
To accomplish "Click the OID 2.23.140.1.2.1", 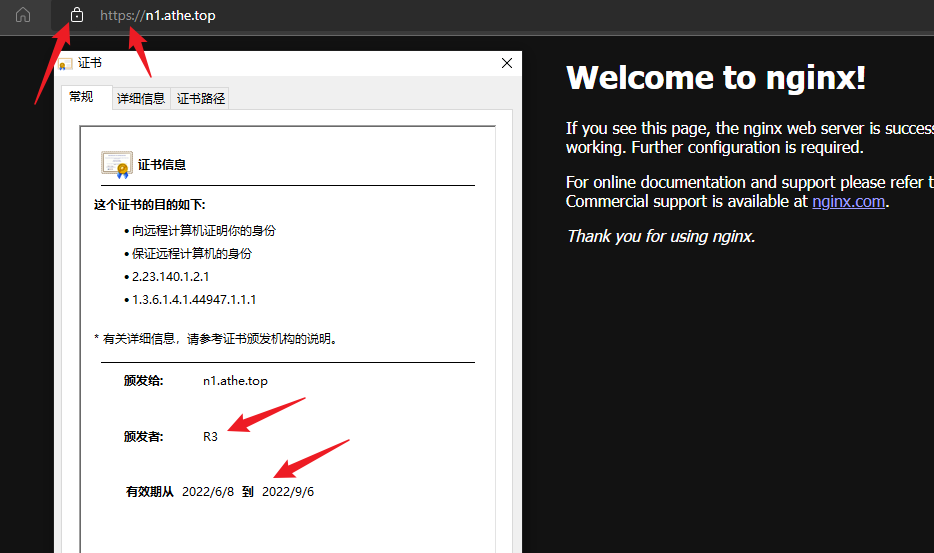I will coord(170,276).
